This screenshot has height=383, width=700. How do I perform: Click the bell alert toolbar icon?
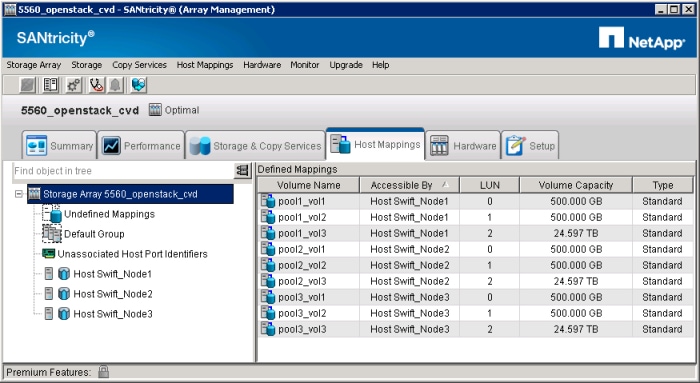click(x=116, y=85)
